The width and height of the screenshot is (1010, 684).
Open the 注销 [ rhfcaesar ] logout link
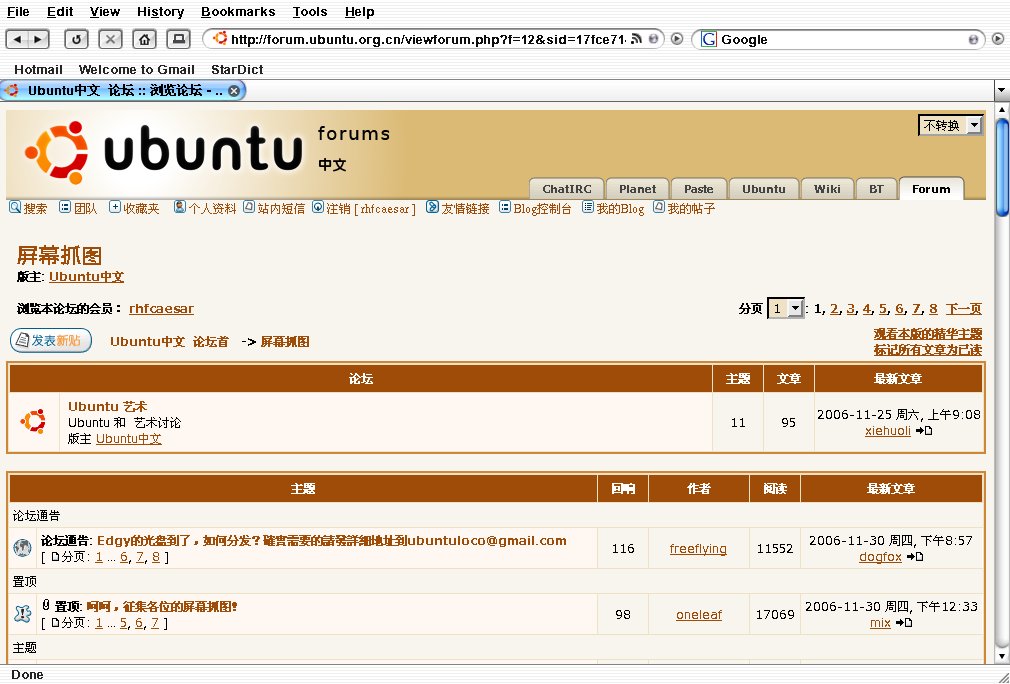[x=370, y=209]
